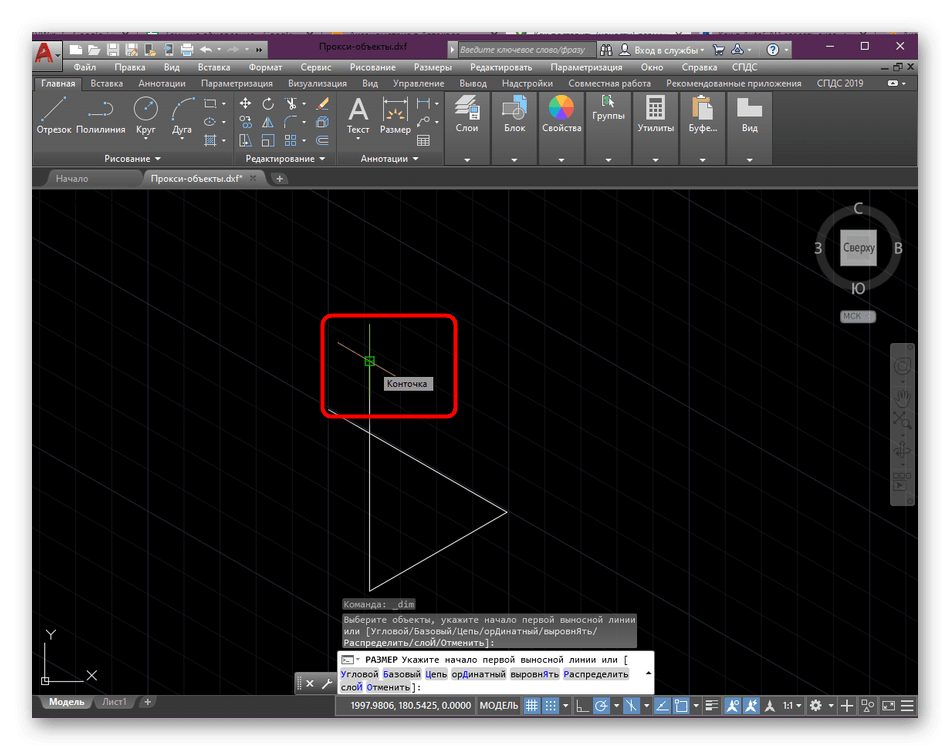
Task: Open the МСК coordinate system dropdown
Action: click(x=857, y=316)
